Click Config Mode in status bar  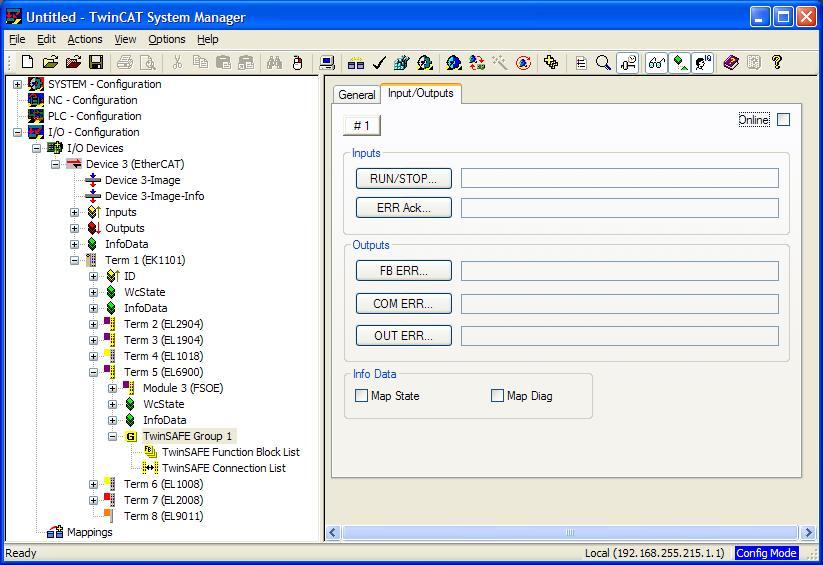(766, 553)
